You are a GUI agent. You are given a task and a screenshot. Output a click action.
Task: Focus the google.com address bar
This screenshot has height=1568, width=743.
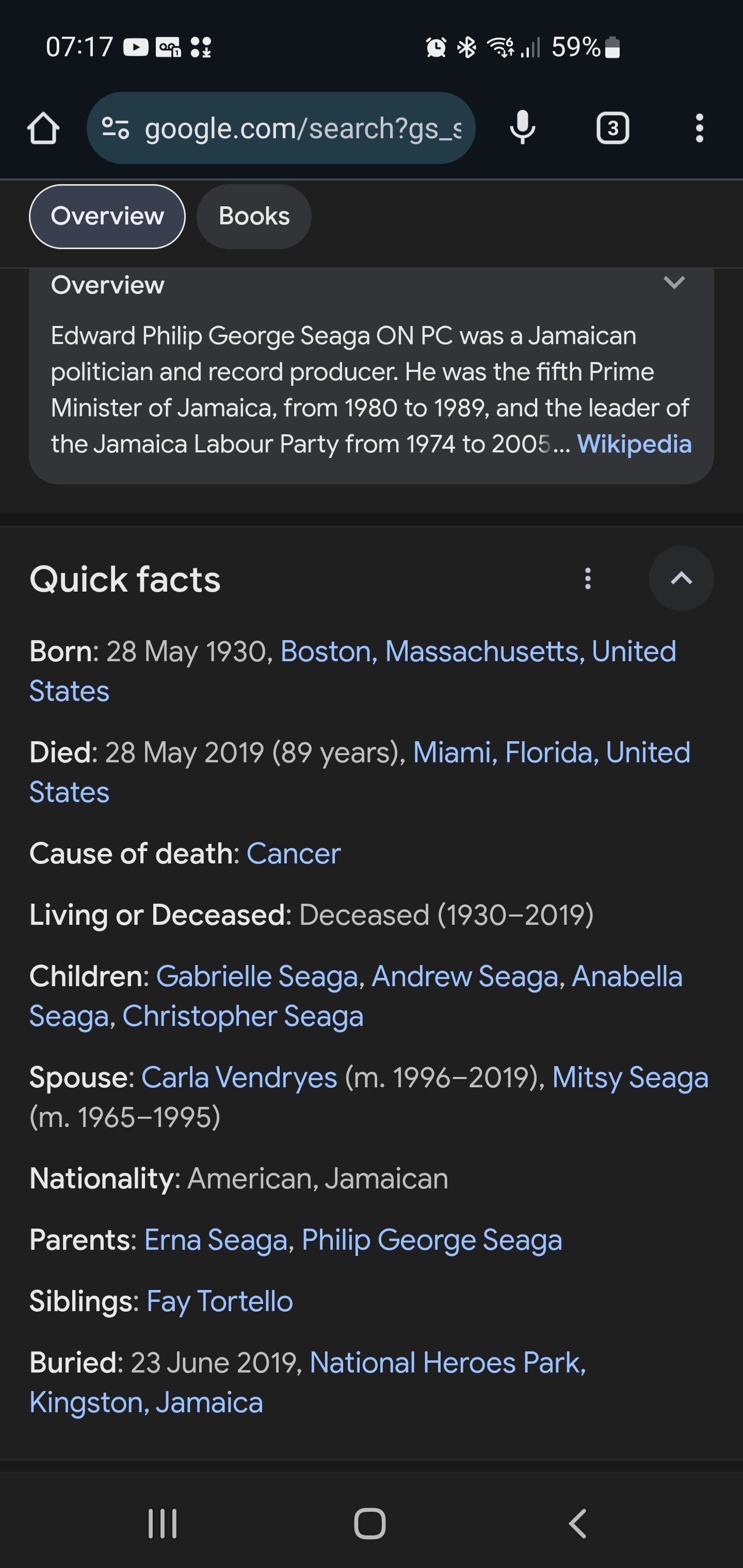(x=303, y=128)
